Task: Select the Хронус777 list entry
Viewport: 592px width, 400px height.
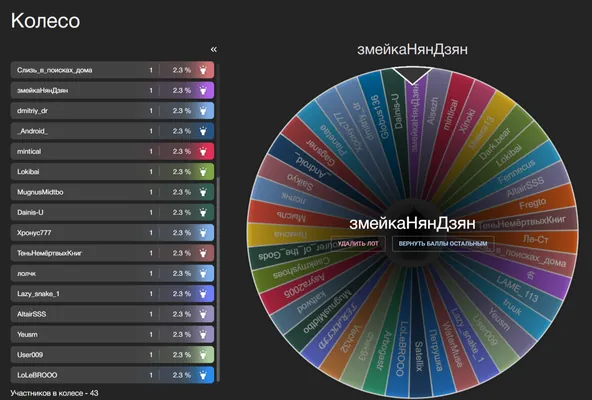Action: [x=112, y=233]
